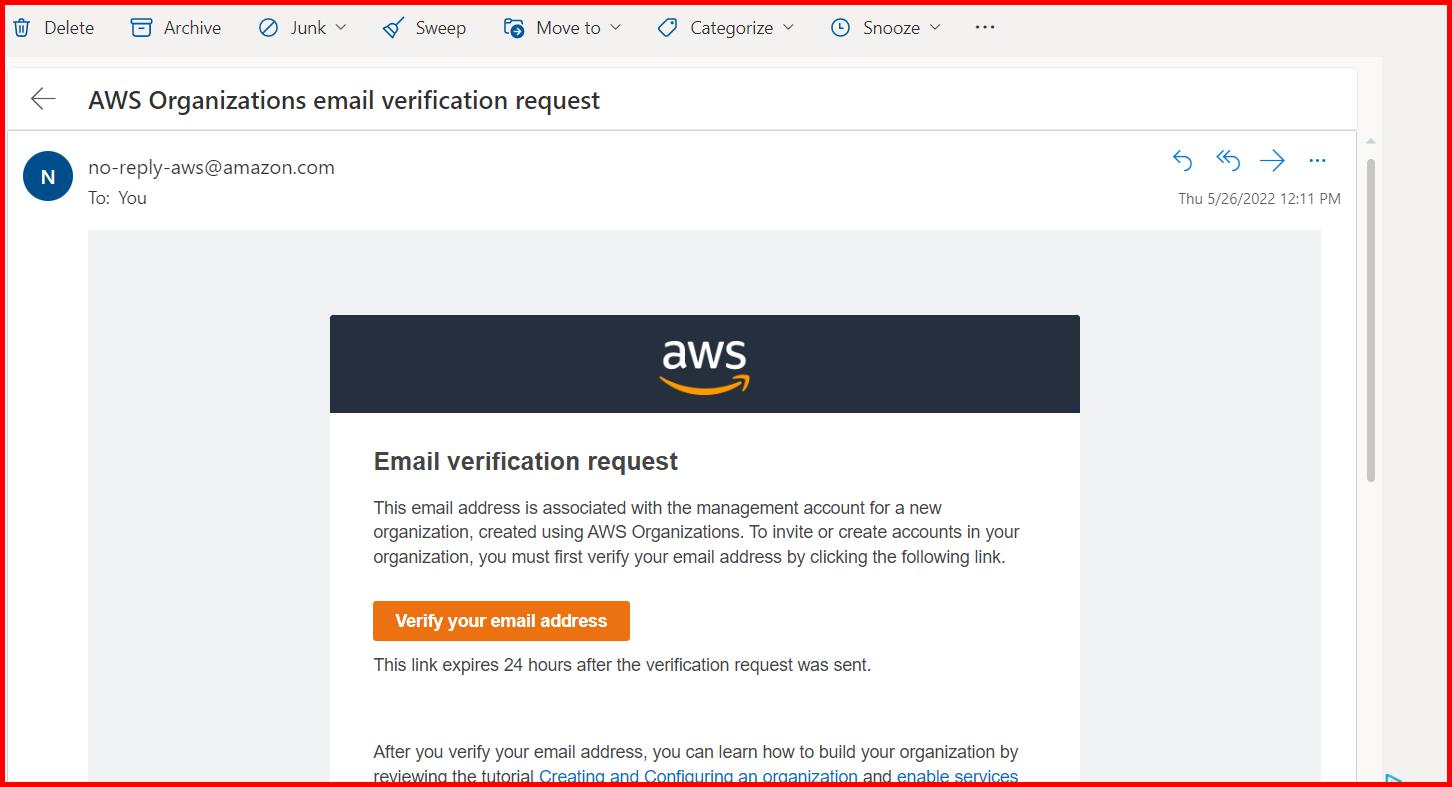Reply to the AWS email
Viewport: 1452px width, 787px height.
tap(1183, 160)
